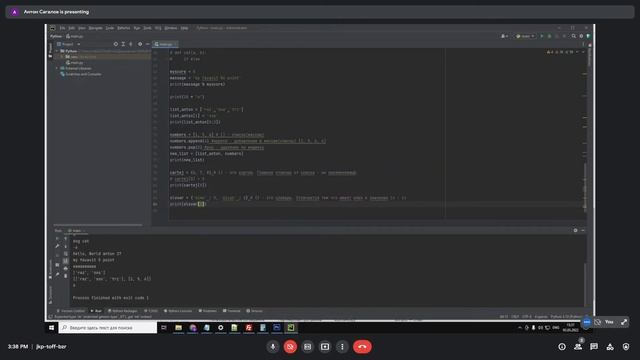Open the Meet activities panel
Image resolution: width=640 pixels, height=360 pixels.
pos(610,347)
